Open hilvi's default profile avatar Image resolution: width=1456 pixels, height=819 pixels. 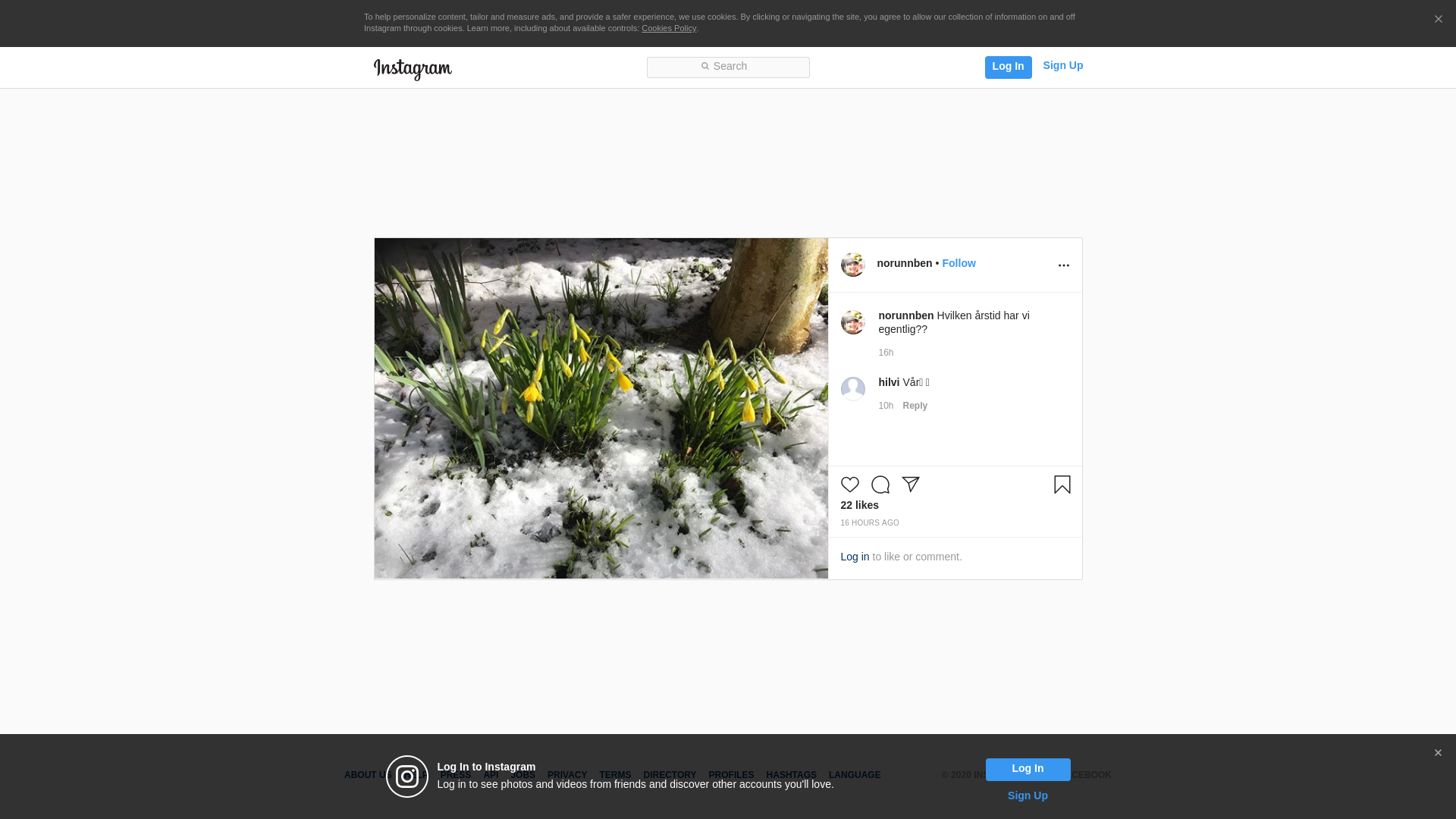click(852, 389)
